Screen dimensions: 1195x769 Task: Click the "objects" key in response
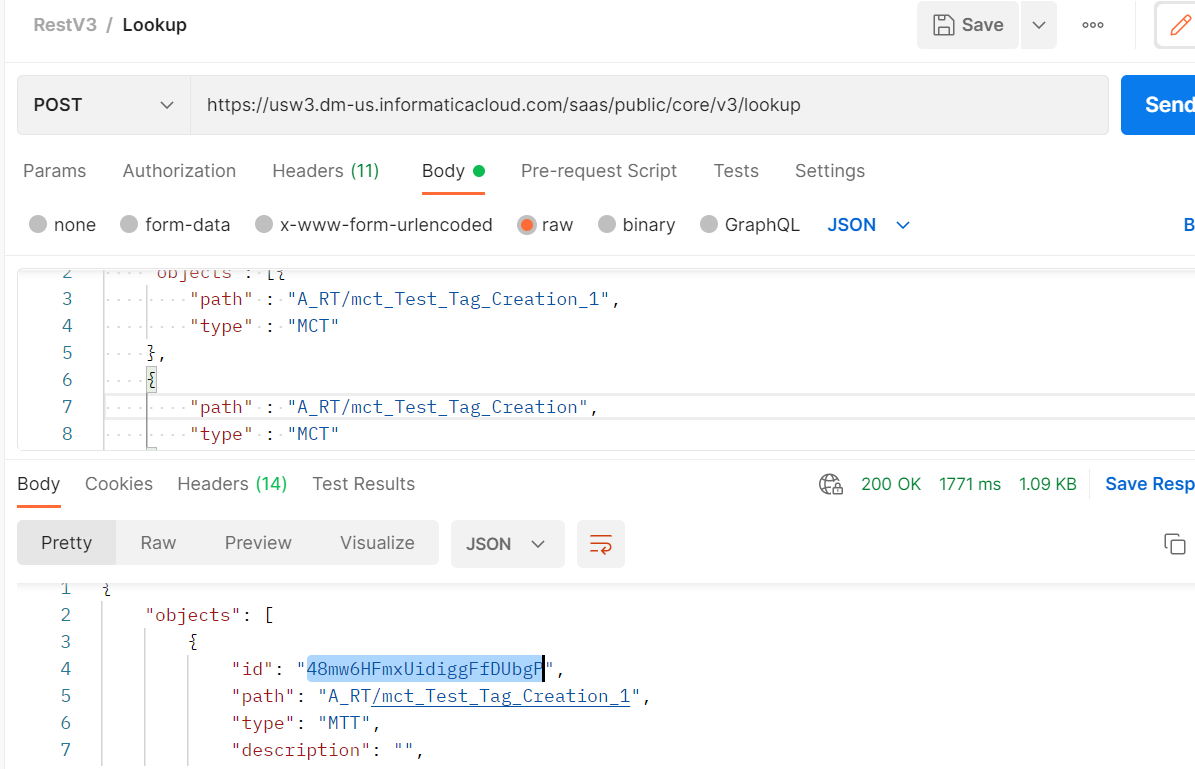pyautogui.click(x=193, y=615)
